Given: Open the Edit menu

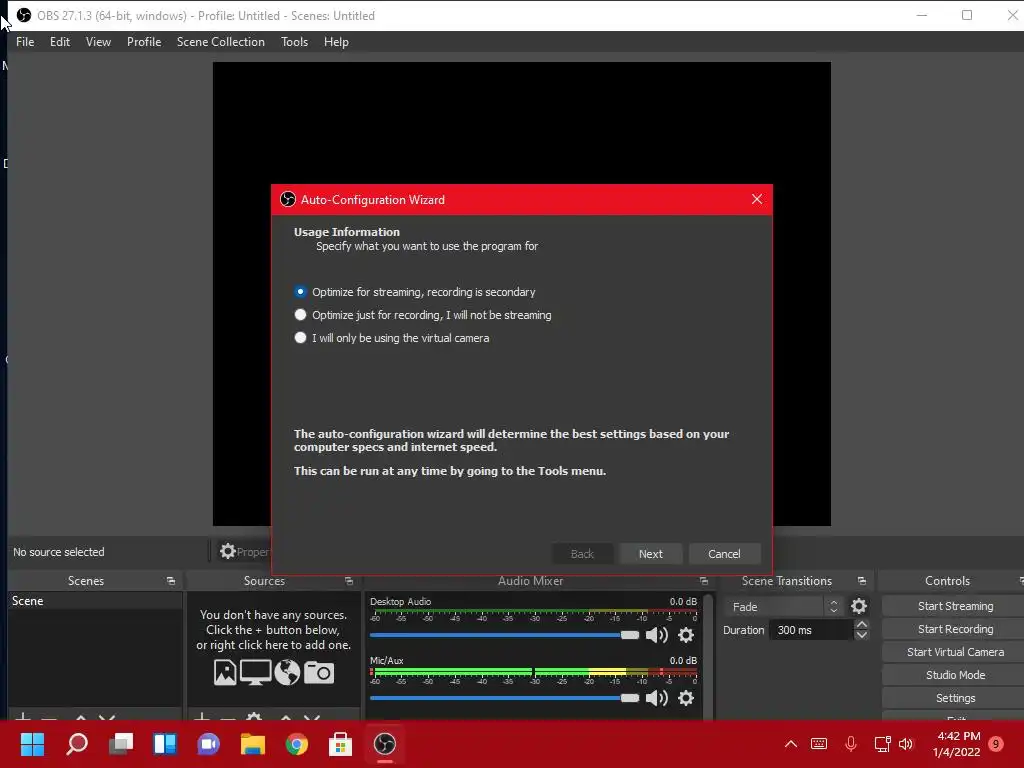Looking at the screenshot, I should point(59,42).
